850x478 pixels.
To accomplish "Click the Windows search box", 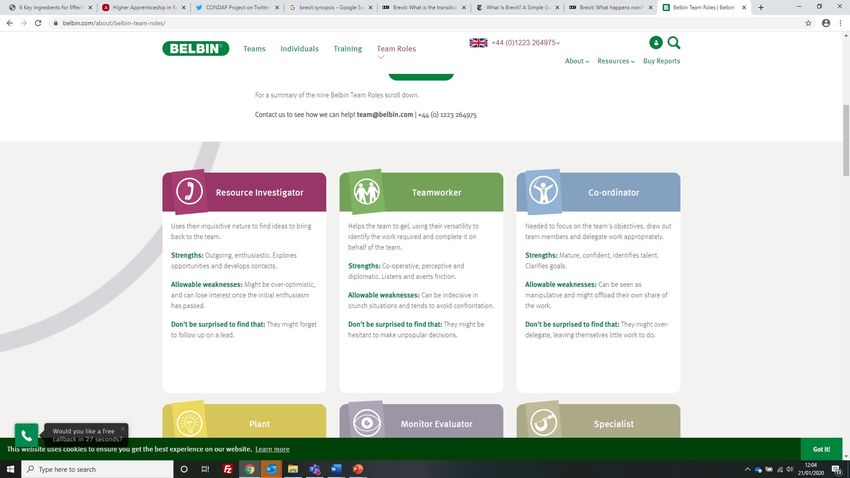I will coord(98,469).
